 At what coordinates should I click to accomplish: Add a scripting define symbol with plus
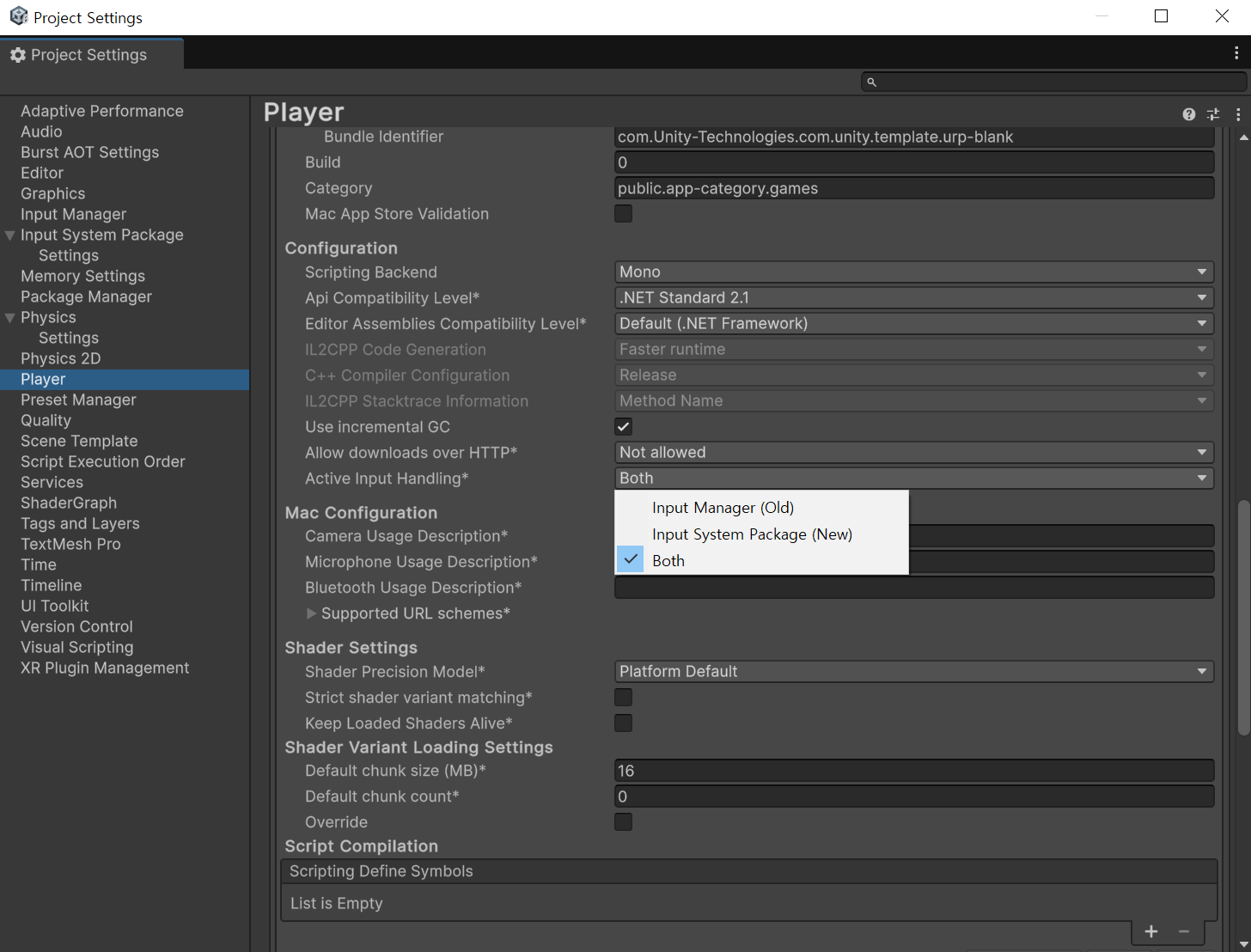coord(1151,931)
